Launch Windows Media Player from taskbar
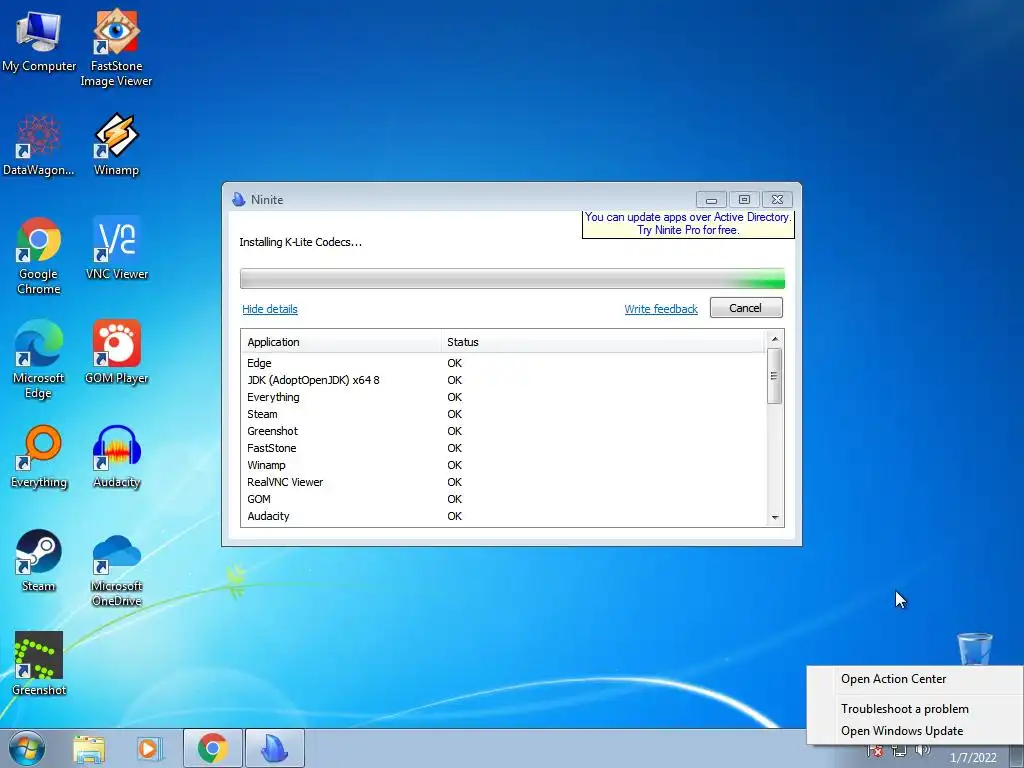Screen dimensions: 1024x768 tap(150, 749)
